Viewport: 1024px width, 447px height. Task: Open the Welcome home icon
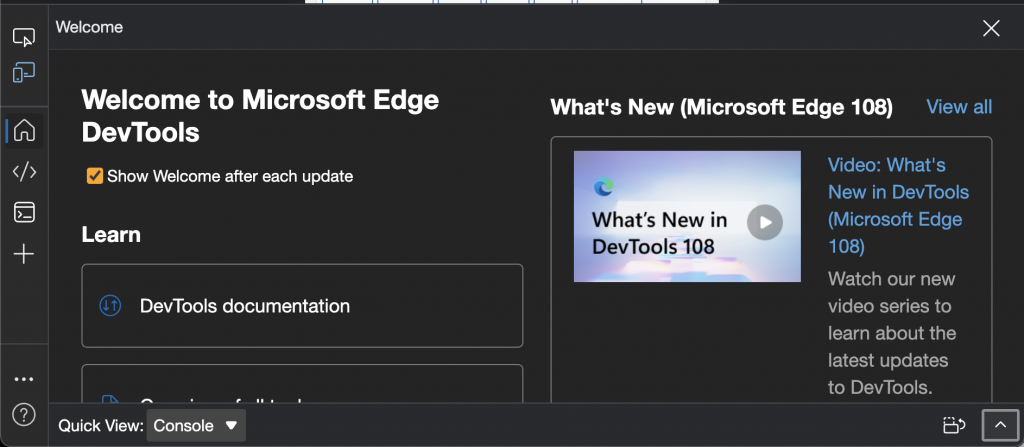pos(24,130)
